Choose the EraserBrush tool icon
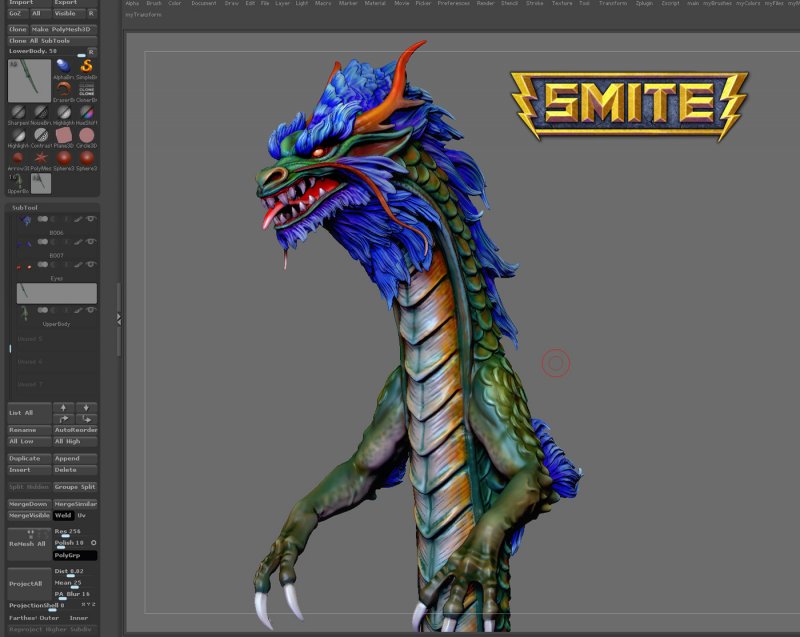 (x=63, y=89)
